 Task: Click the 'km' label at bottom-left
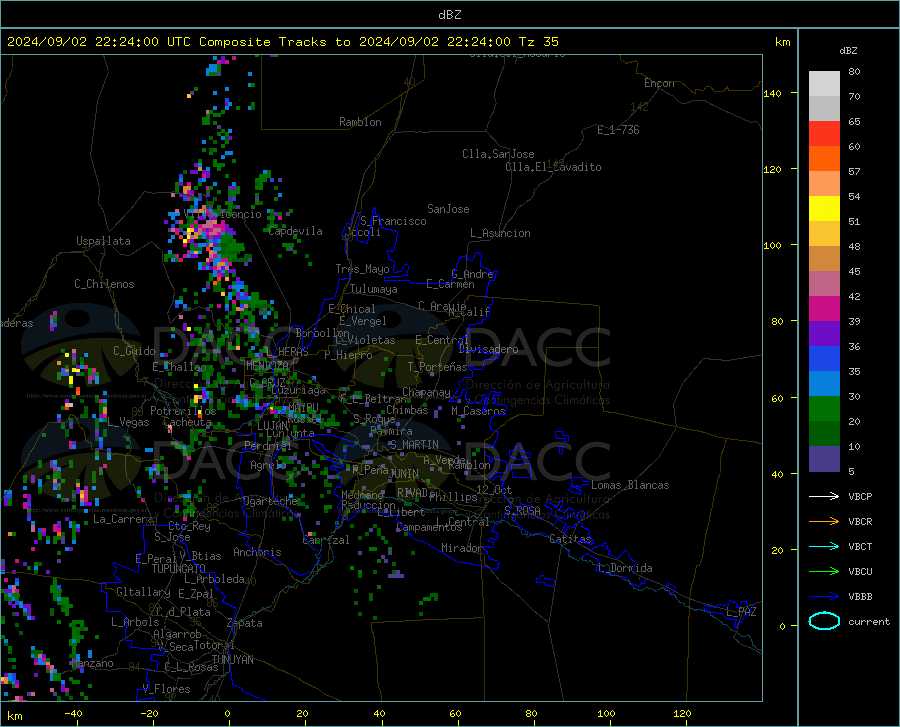tap(14, 716)
